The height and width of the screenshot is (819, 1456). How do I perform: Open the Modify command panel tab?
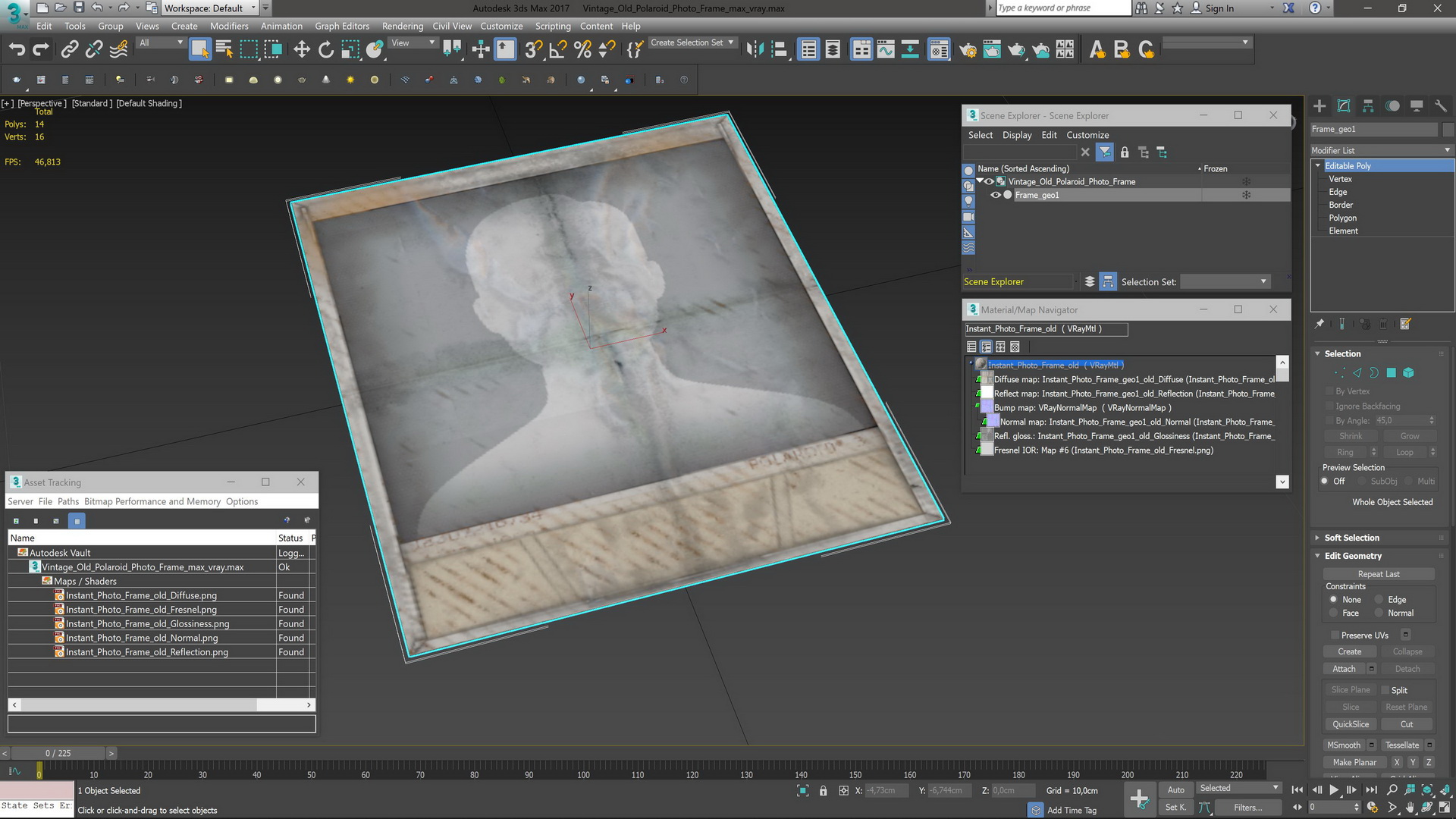[1344, 106]
